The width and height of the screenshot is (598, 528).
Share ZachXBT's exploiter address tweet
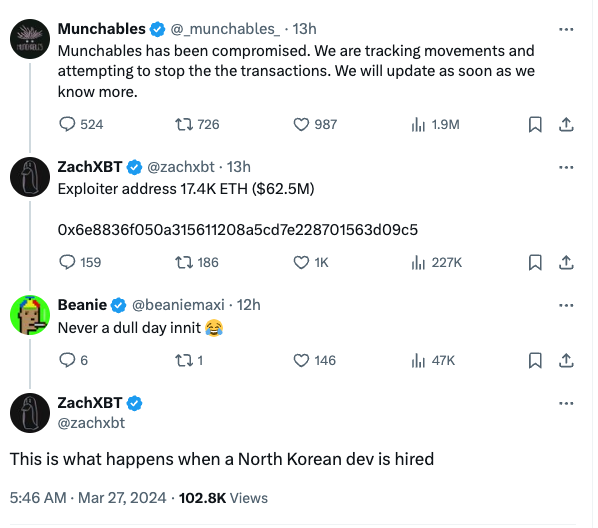click(566, 262)
